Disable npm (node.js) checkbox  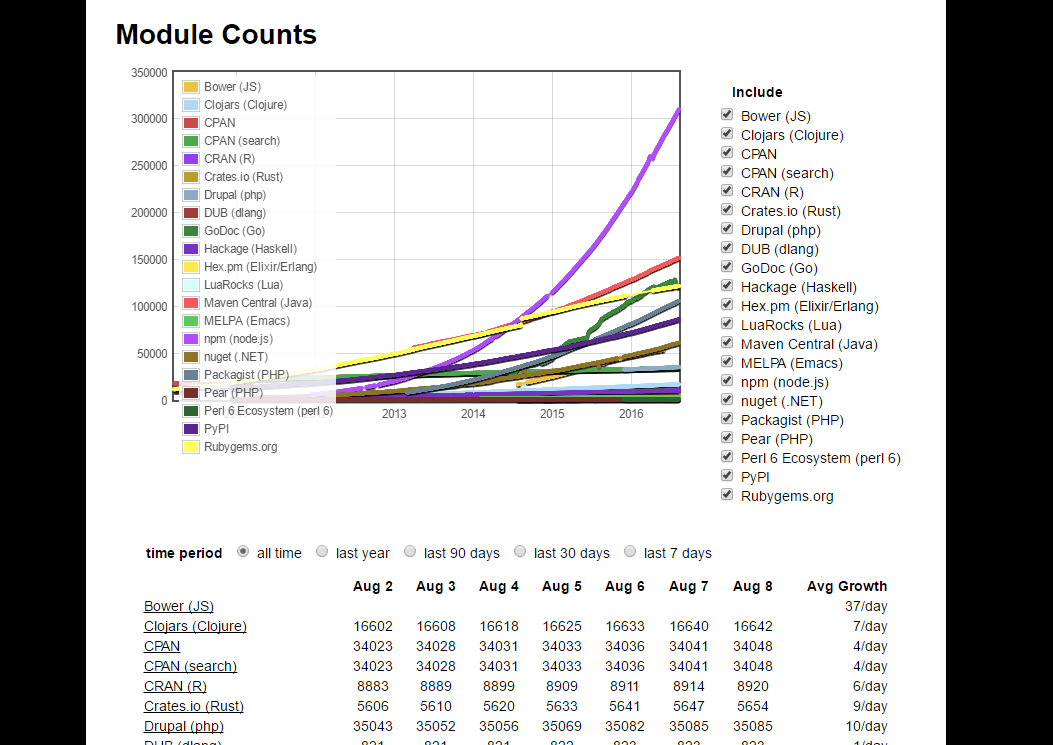(x=727, y=380)
